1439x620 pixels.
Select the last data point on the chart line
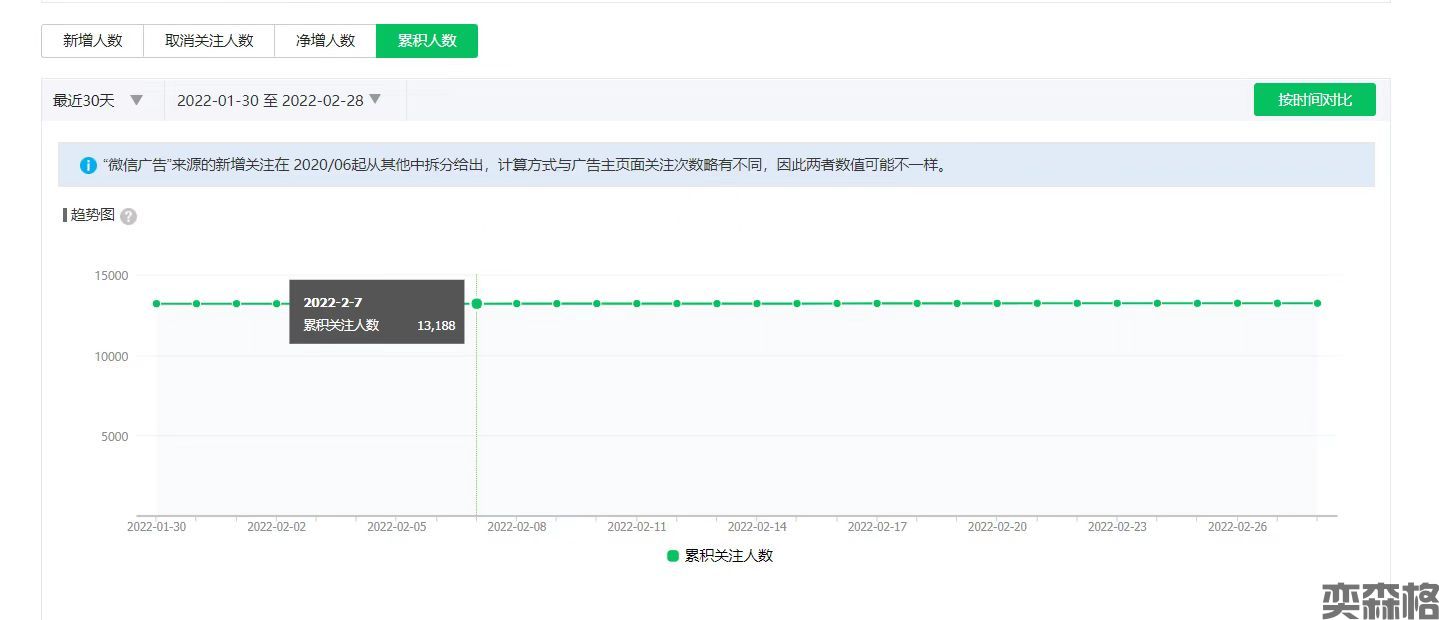coord(1317,303)
